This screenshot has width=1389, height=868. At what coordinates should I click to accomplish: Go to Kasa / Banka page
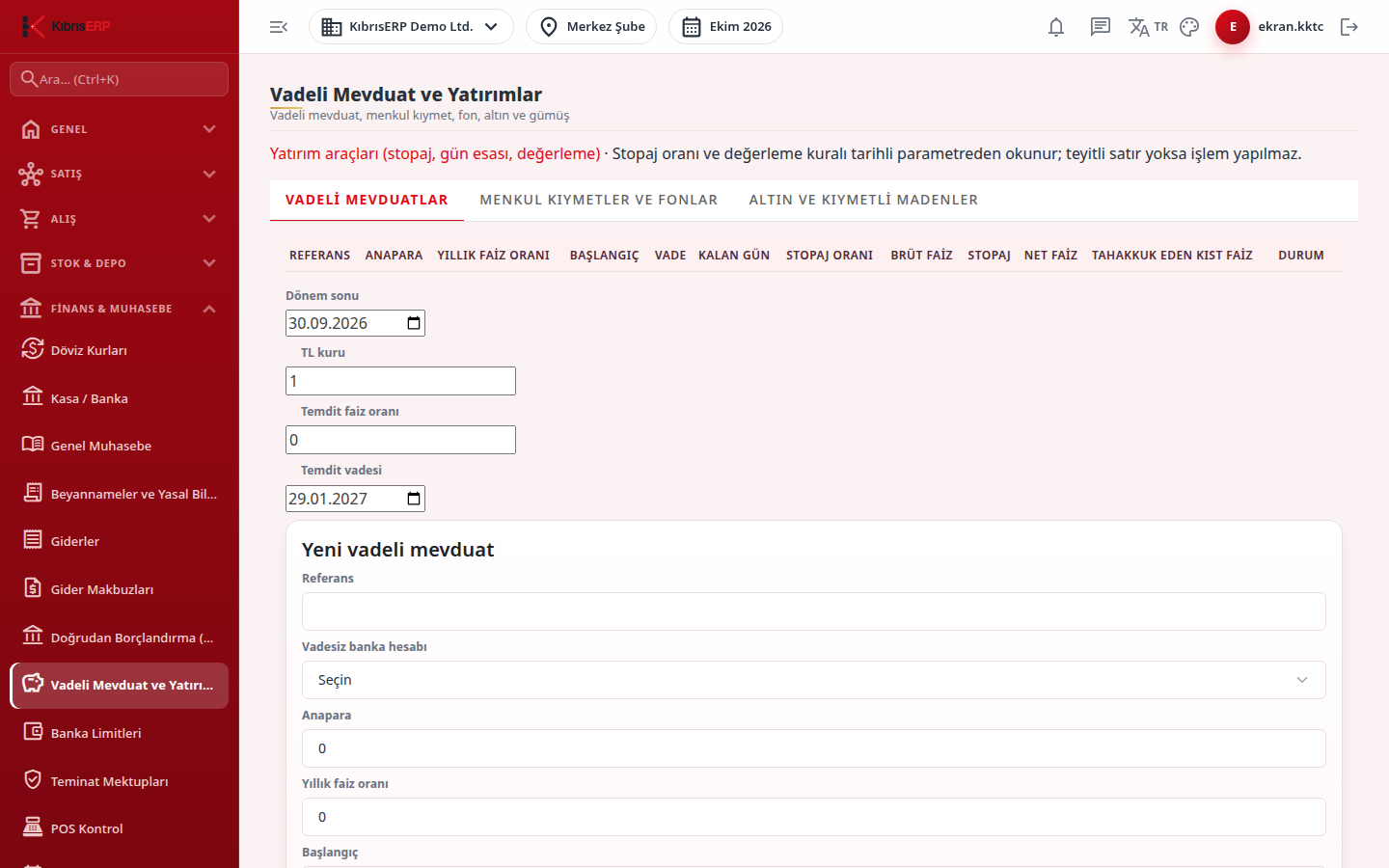(x=120, y=398)
